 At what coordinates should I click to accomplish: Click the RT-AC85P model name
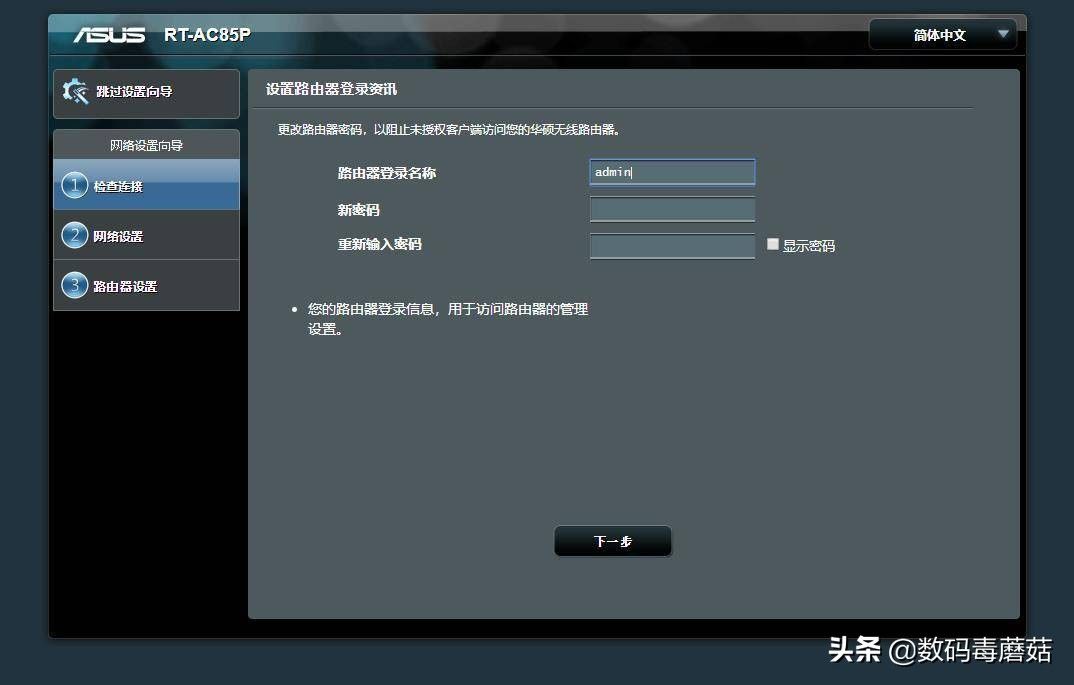[207, 35]
